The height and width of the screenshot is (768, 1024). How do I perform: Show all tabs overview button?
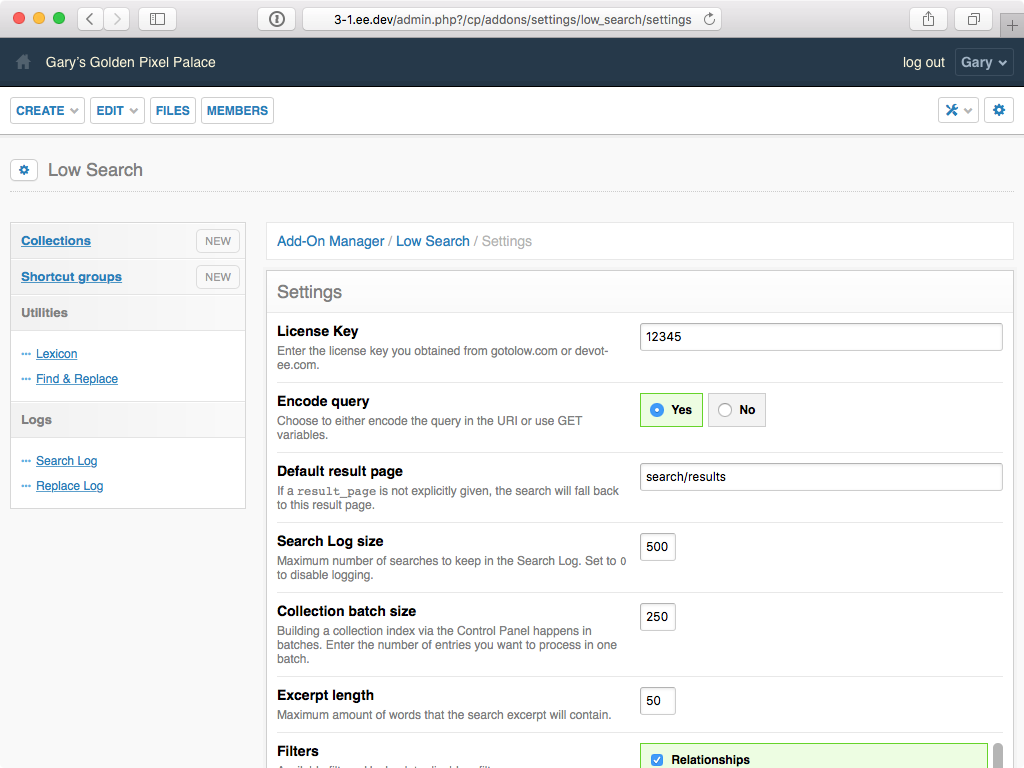(973, 19)
